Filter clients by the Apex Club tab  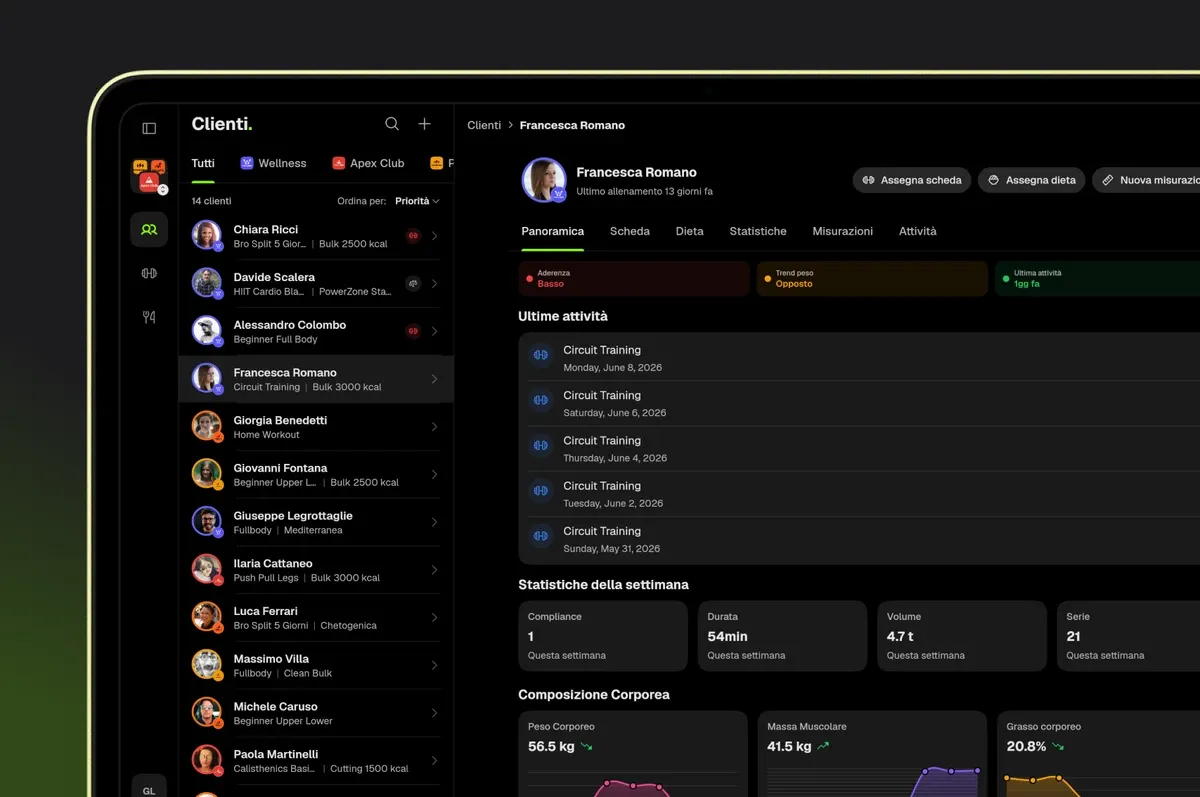pos(368,163)
